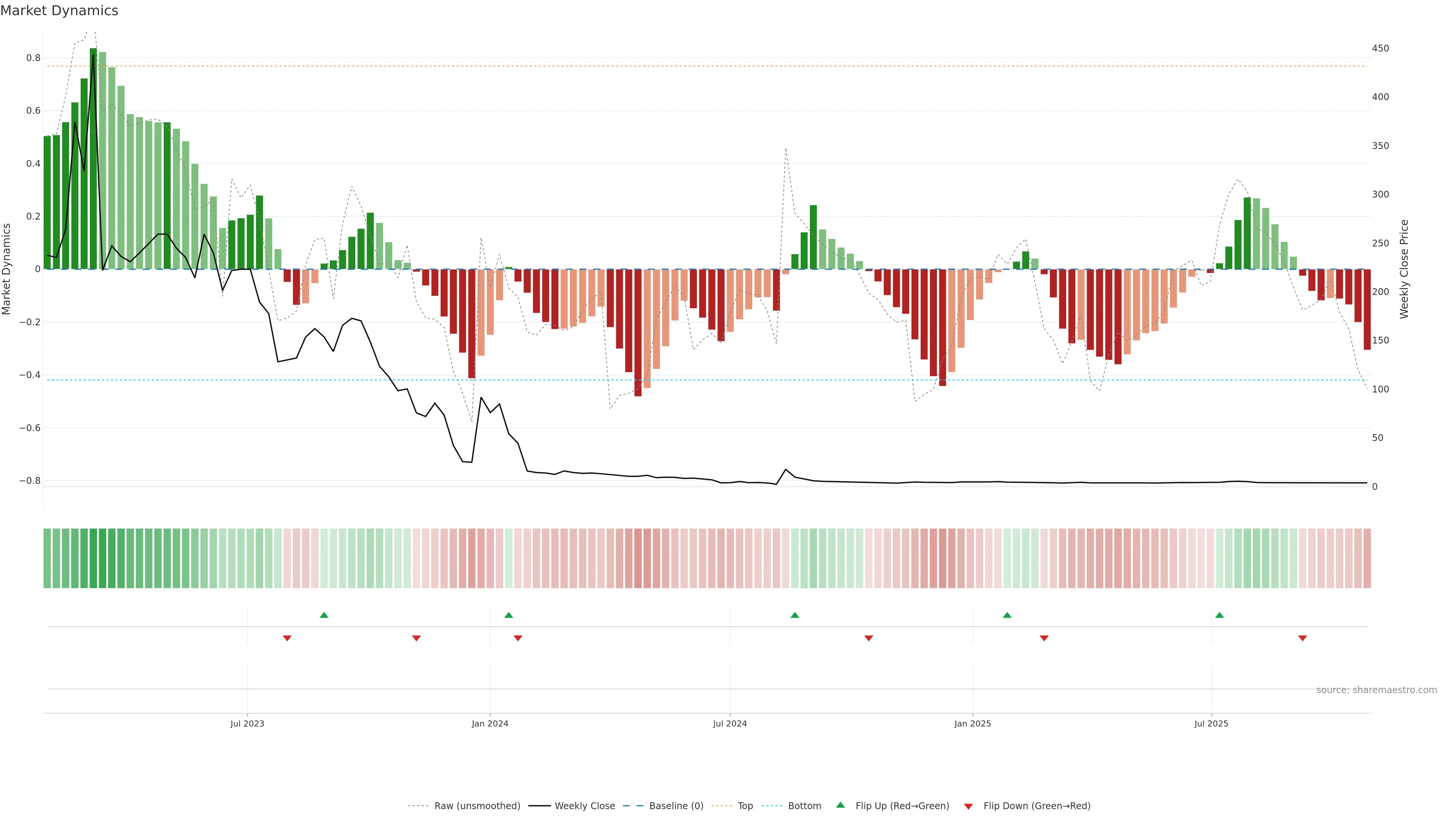This screenshot has width=1456, height=819.
Task: Click the Flip Up triangle just after Jul 2025
Action: (x=1219, y=615)
